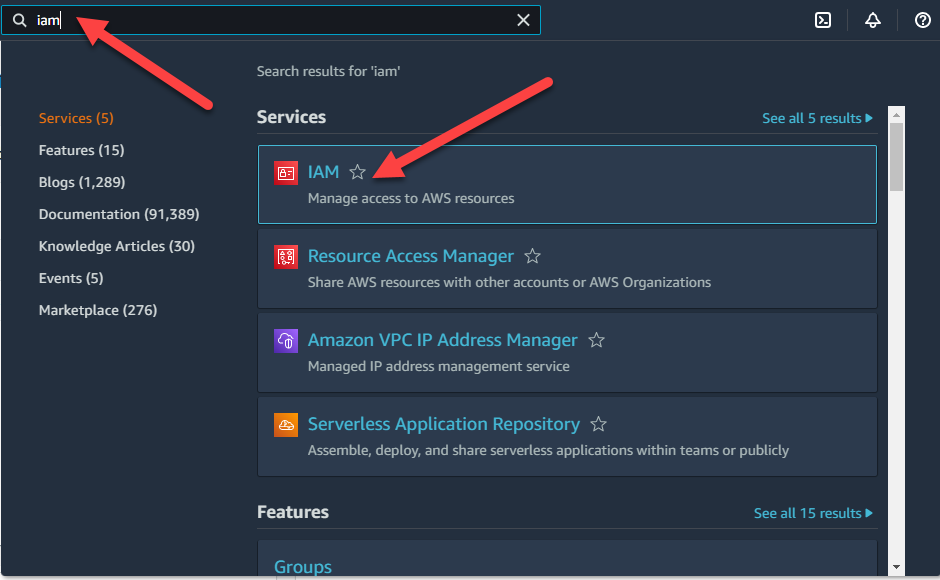The width and height of the screenshot is (940, 580).
Task: Click the Resource Access Manager icon
Action: pos(286,257)
